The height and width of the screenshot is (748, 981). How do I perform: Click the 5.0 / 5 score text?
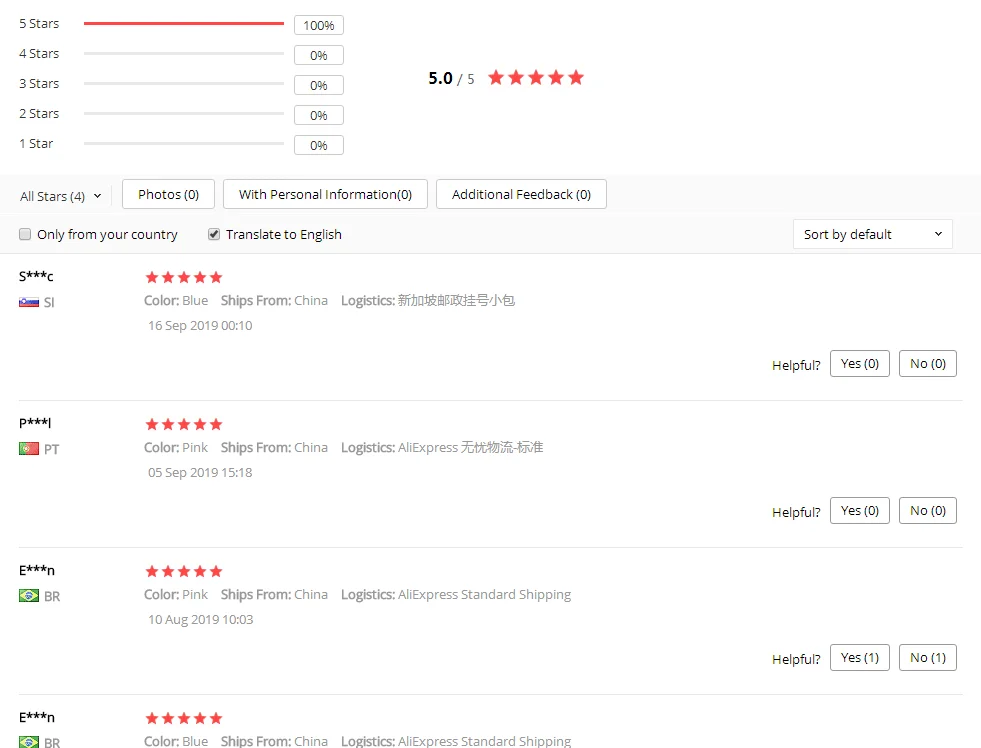pos(451,79)
